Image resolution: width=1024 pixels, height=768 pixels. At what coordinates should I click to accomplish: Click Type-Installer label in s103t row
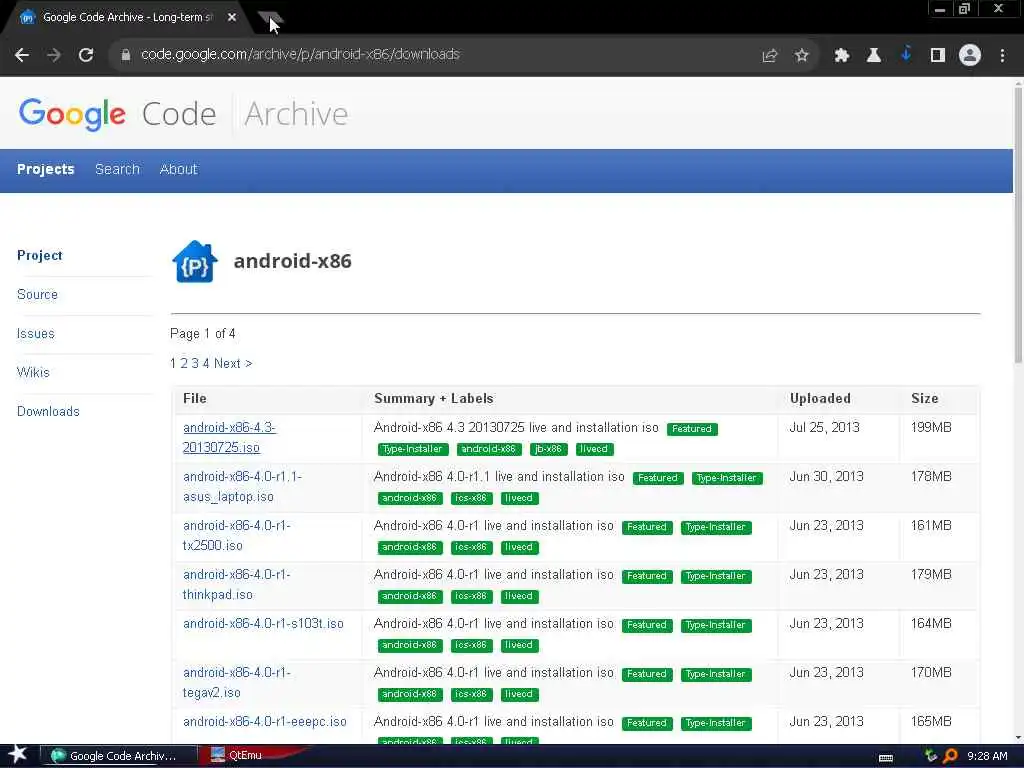716,625
